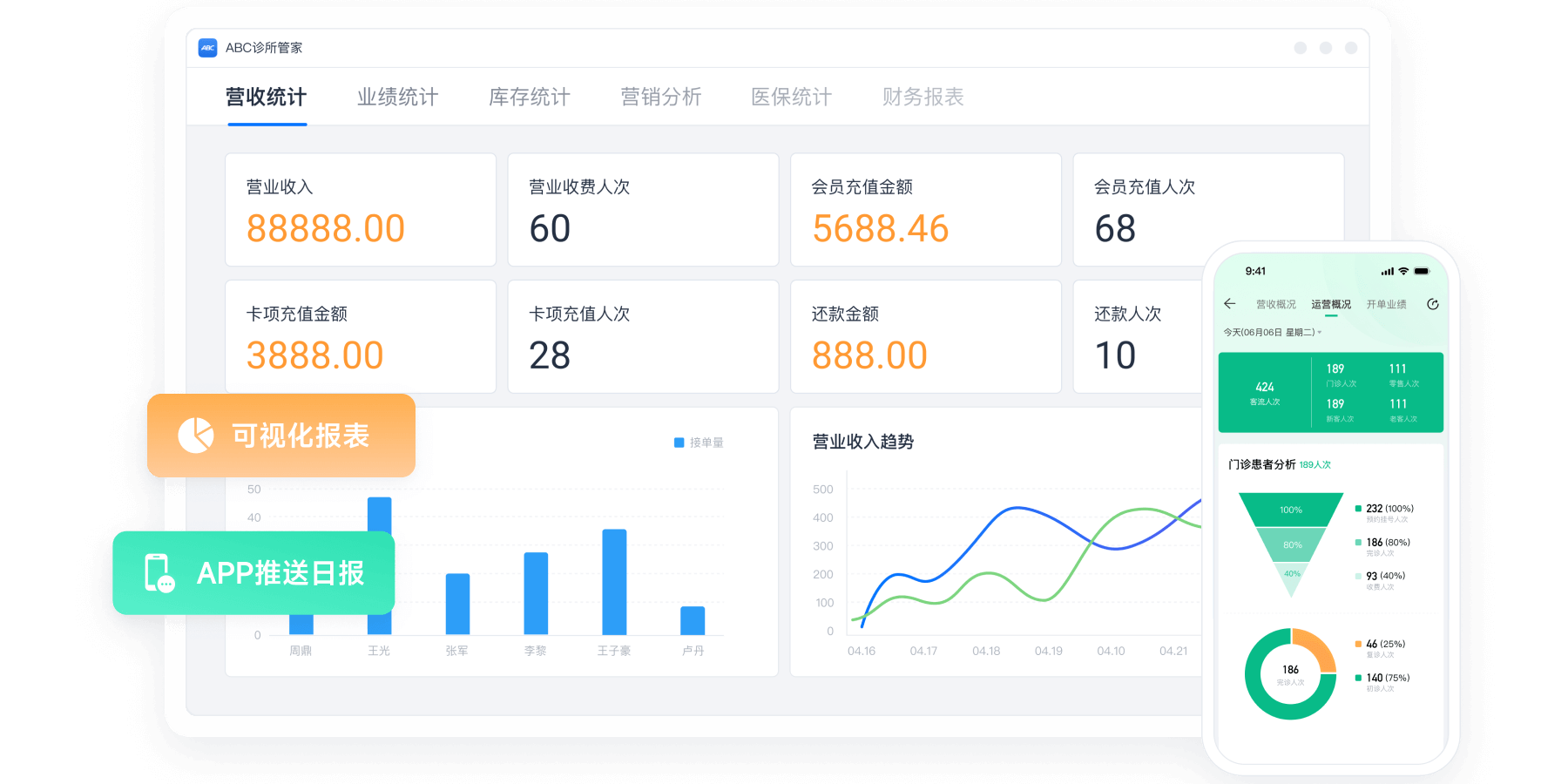Viewport: 1568px width, 784px height.
Task: Open the 今天(06月06日 星期二) date dropdown
Action: pos(1272,332)
